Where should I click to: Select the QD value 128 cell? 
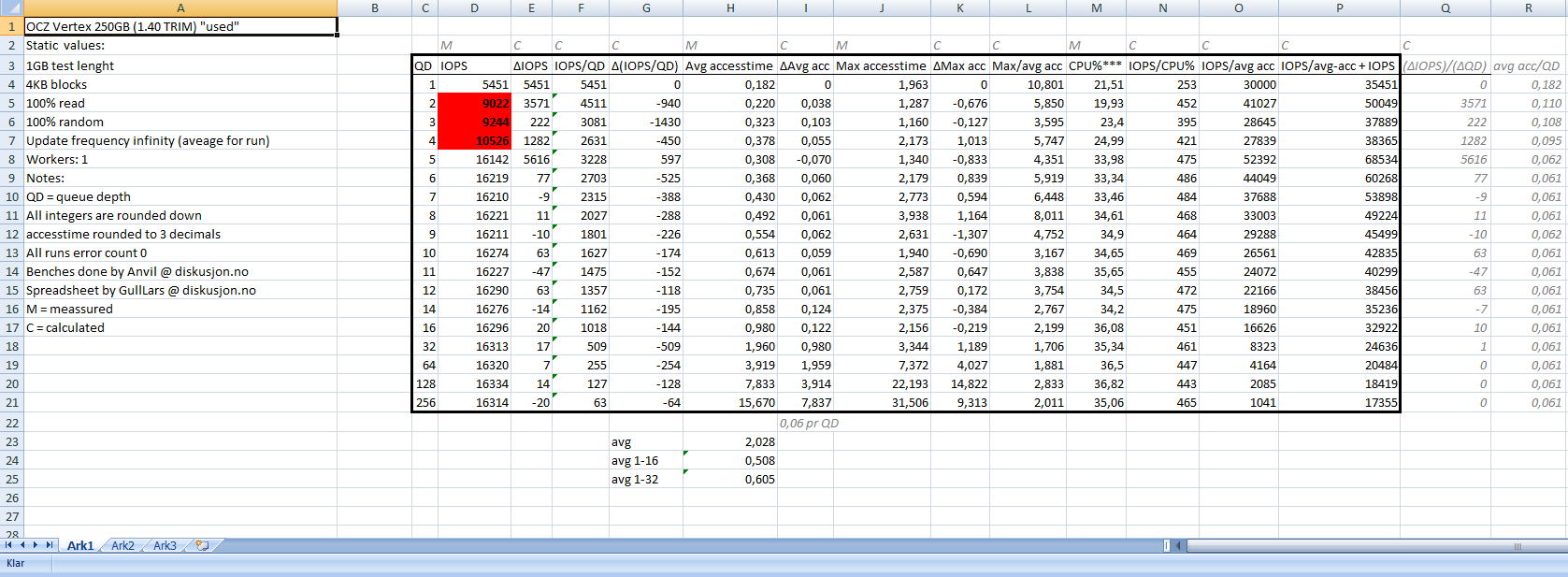(x=425, y=383)
